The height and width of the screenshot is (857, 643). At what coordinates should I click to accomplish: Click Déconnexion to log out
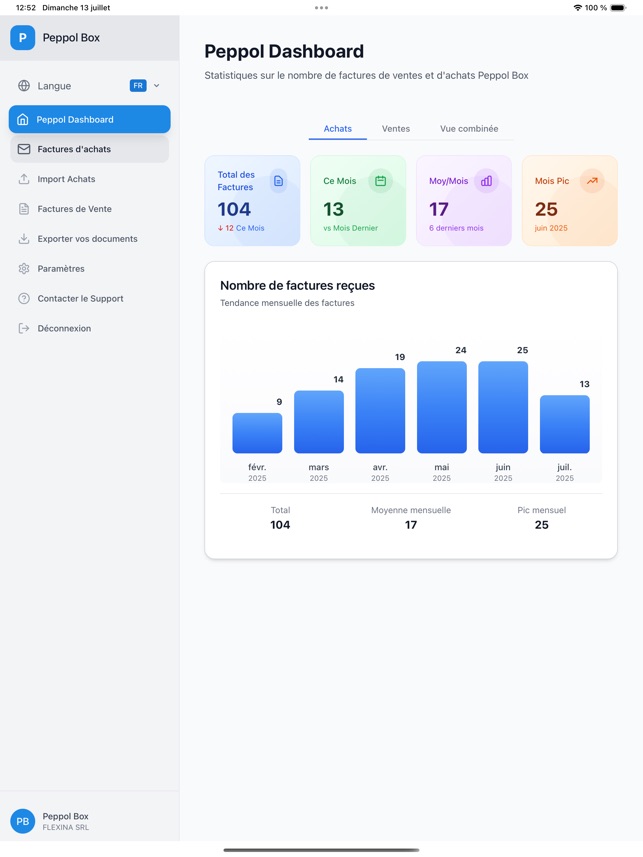(x=90, y=328)
